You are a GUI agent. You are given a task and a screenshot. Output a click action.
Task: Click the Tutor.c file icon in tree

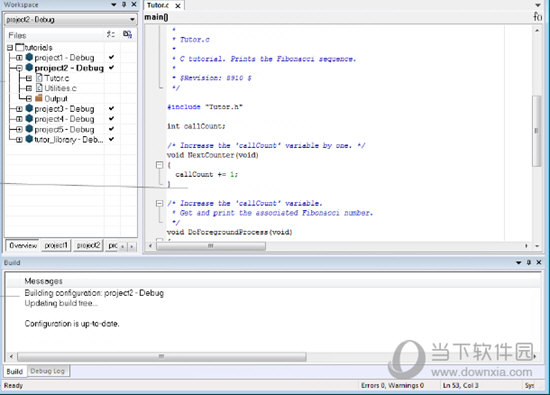pos(39,78)
